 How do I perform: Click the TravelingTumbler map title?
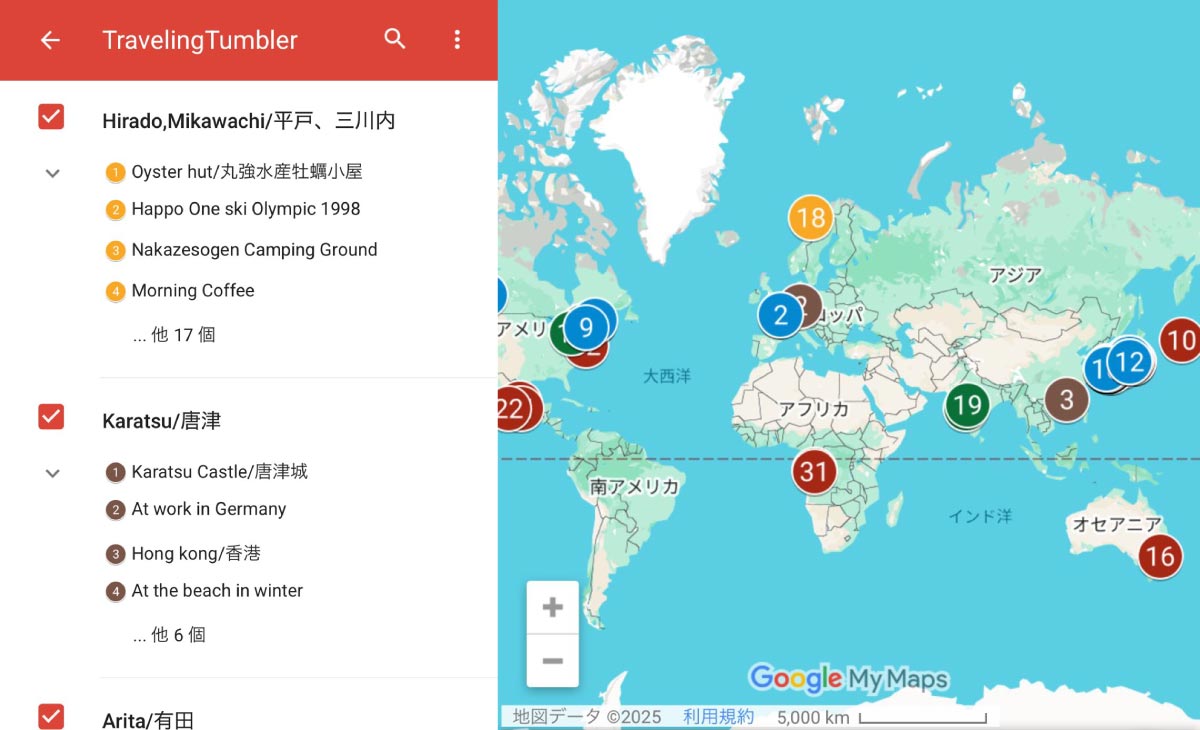[200, 40]
